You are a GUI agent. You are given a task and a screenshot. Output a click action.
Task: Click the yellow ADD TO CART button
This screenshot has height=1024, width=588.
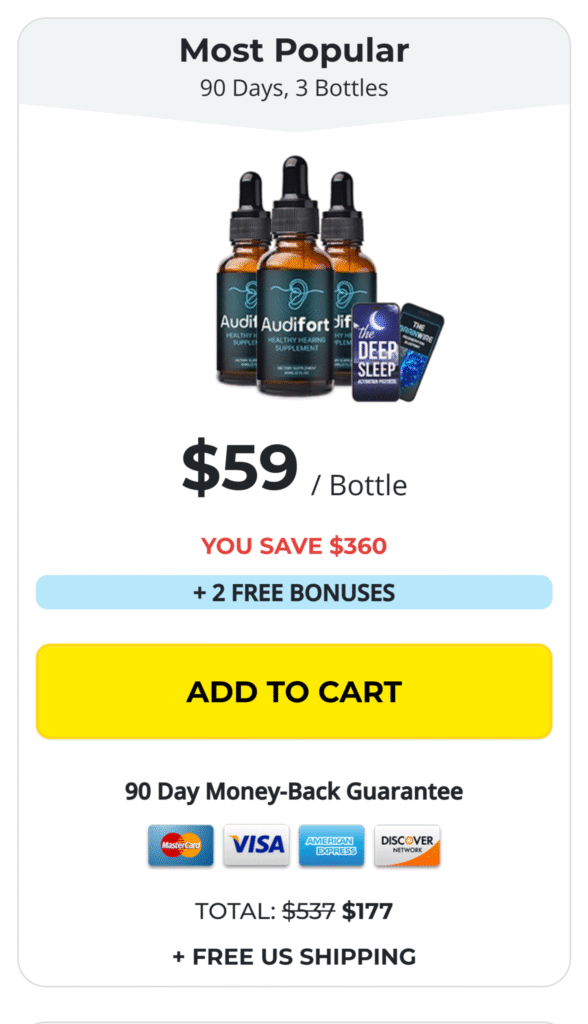click(x=294, y=692)
